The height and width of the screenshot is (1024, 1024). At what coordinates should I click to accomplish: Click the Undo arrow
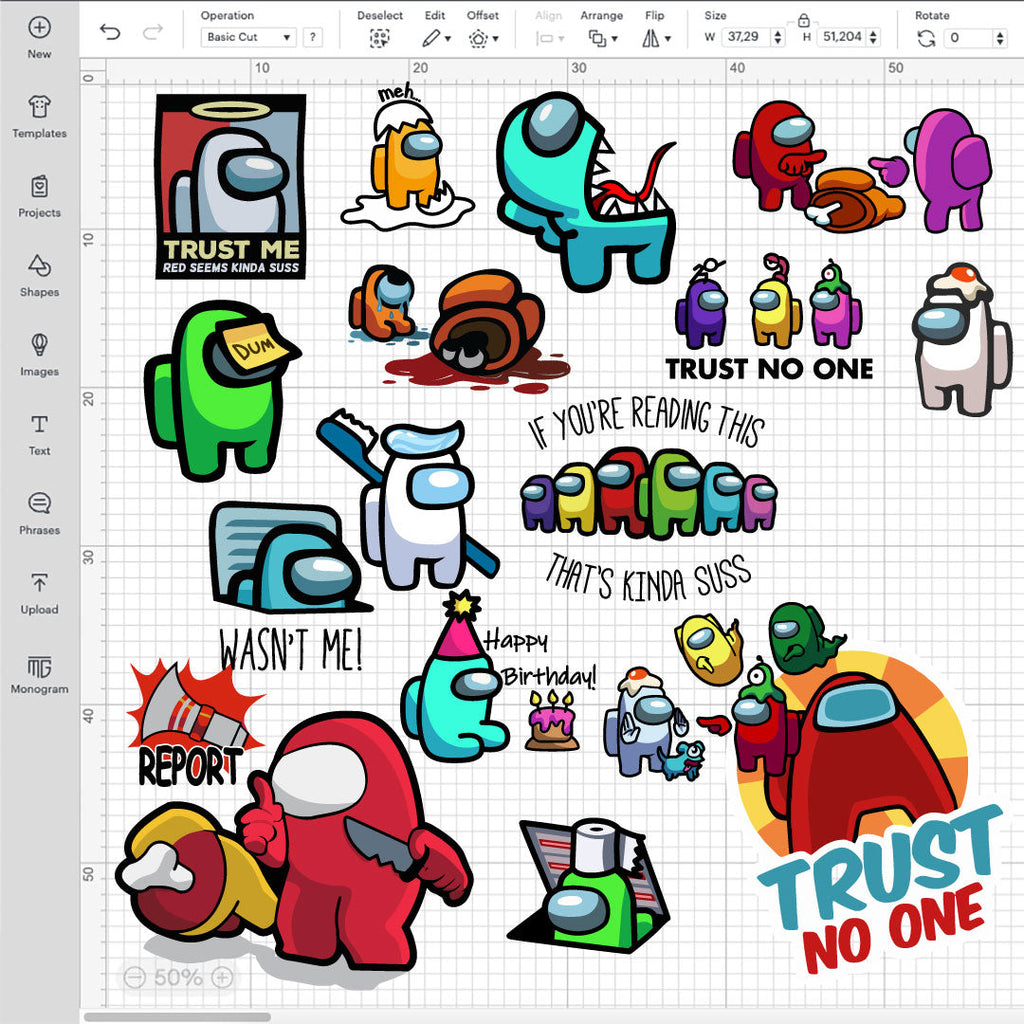pyautogui.click(x=110, y=33)
